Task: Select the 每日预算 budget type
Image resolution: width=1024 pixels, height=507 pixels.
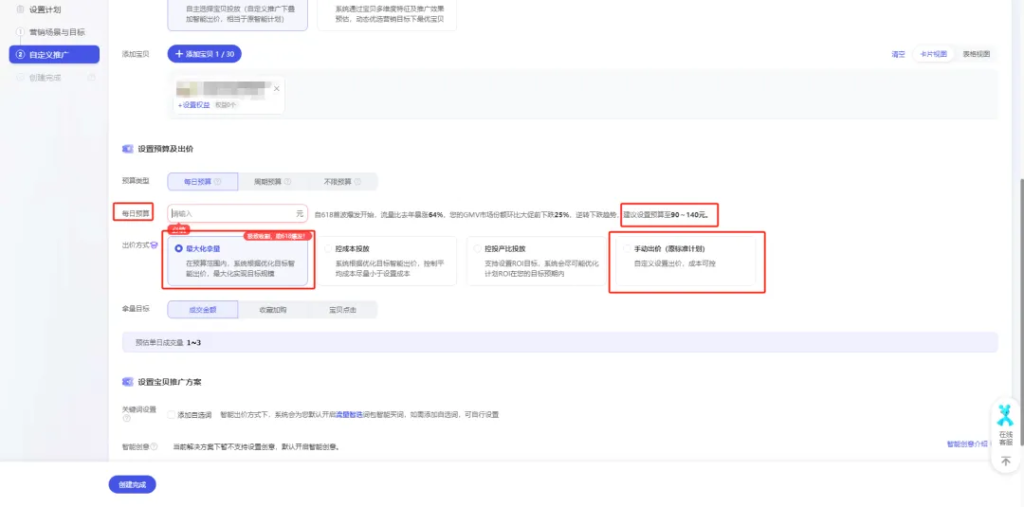Action: pyautogui.click(x=202, y=182)
